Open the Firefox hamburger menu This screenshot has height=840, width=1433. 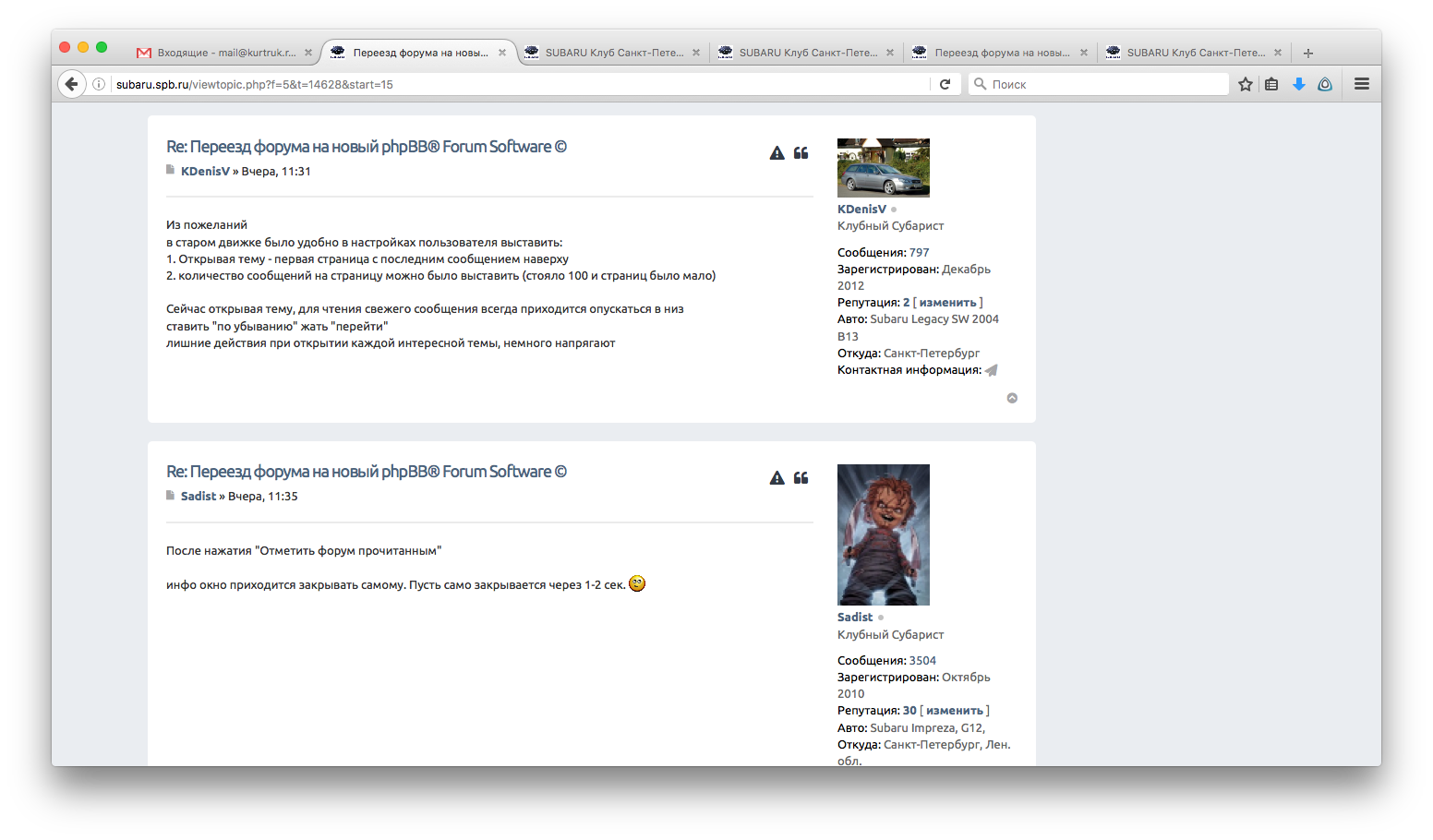1362,84
